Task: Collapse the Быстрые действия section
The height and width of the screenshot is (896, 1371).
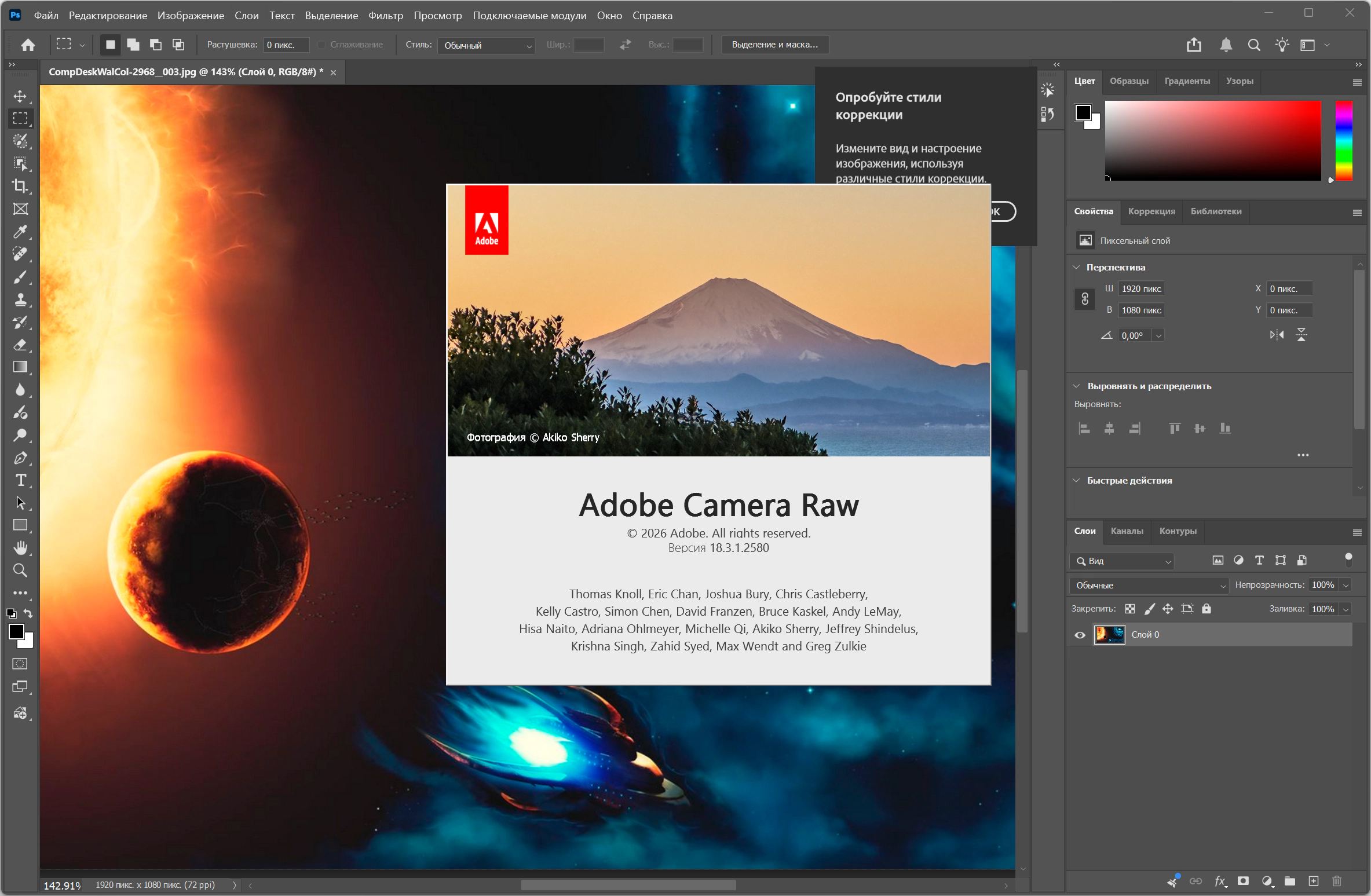Action: click(x=1077, y=480)
